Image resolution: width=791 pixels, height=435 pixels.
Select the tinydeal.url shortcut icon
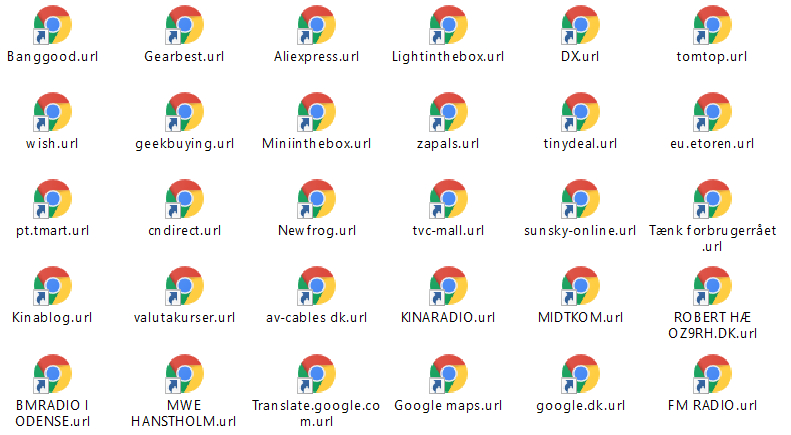tap(580, 112)
